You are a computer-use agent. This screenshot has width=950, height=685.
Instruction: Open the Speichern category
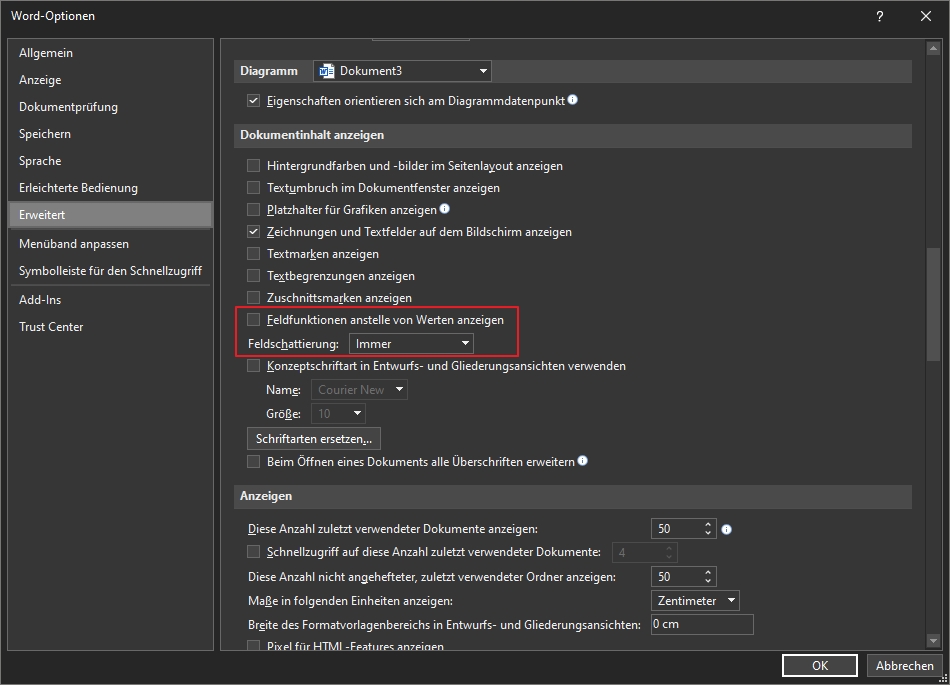tap(110, 134)
